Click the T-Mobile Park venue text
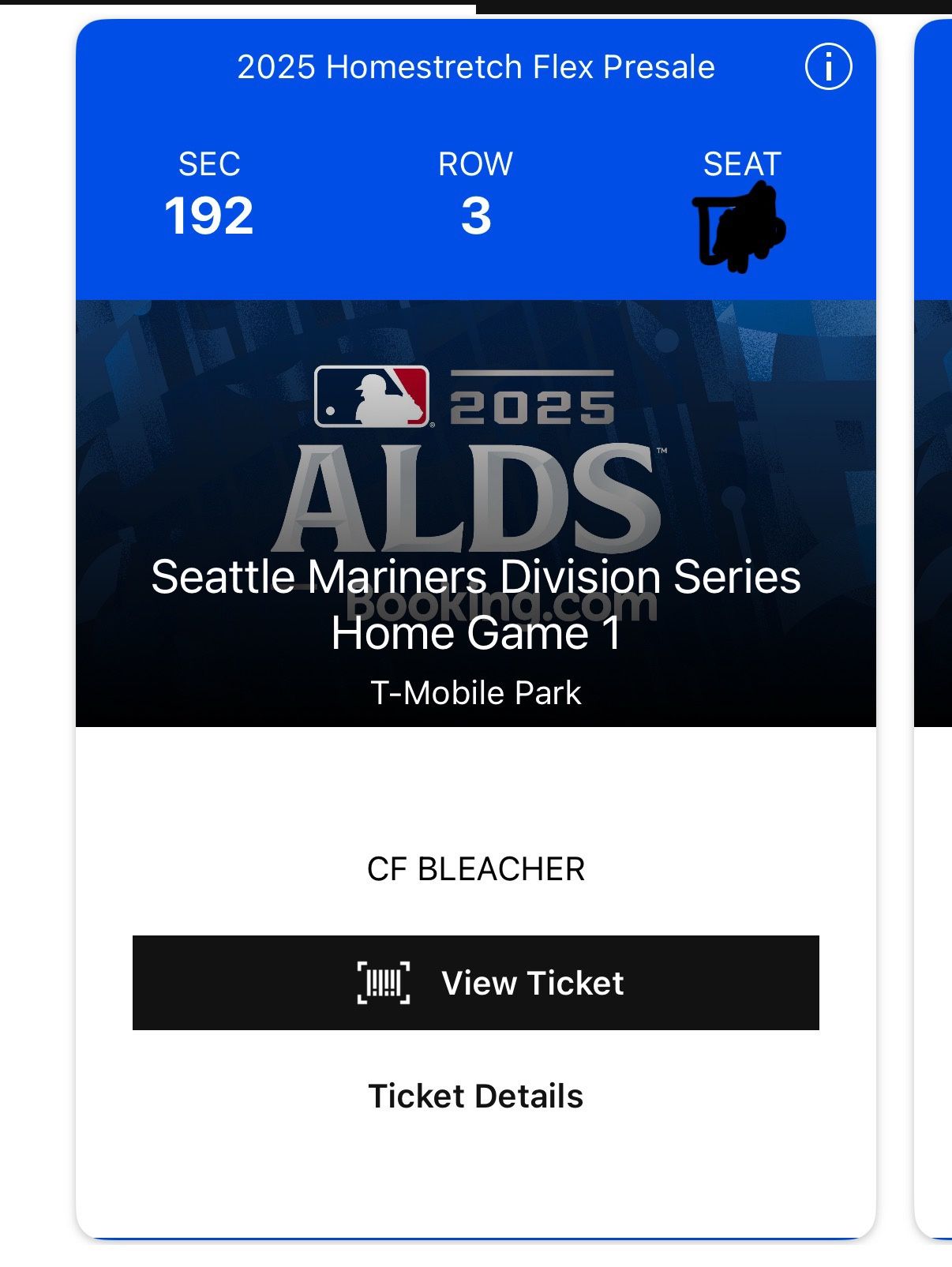The width and height of the screenshot is (952, 1267). coord(475,693)
